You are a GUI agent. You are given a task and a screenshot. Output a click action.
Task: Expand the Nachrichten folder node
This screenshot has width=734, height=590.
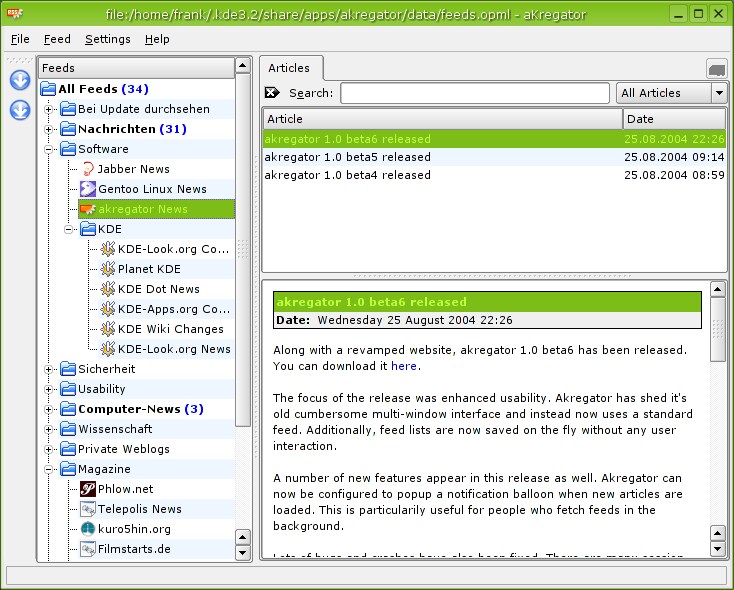(48, 129)
